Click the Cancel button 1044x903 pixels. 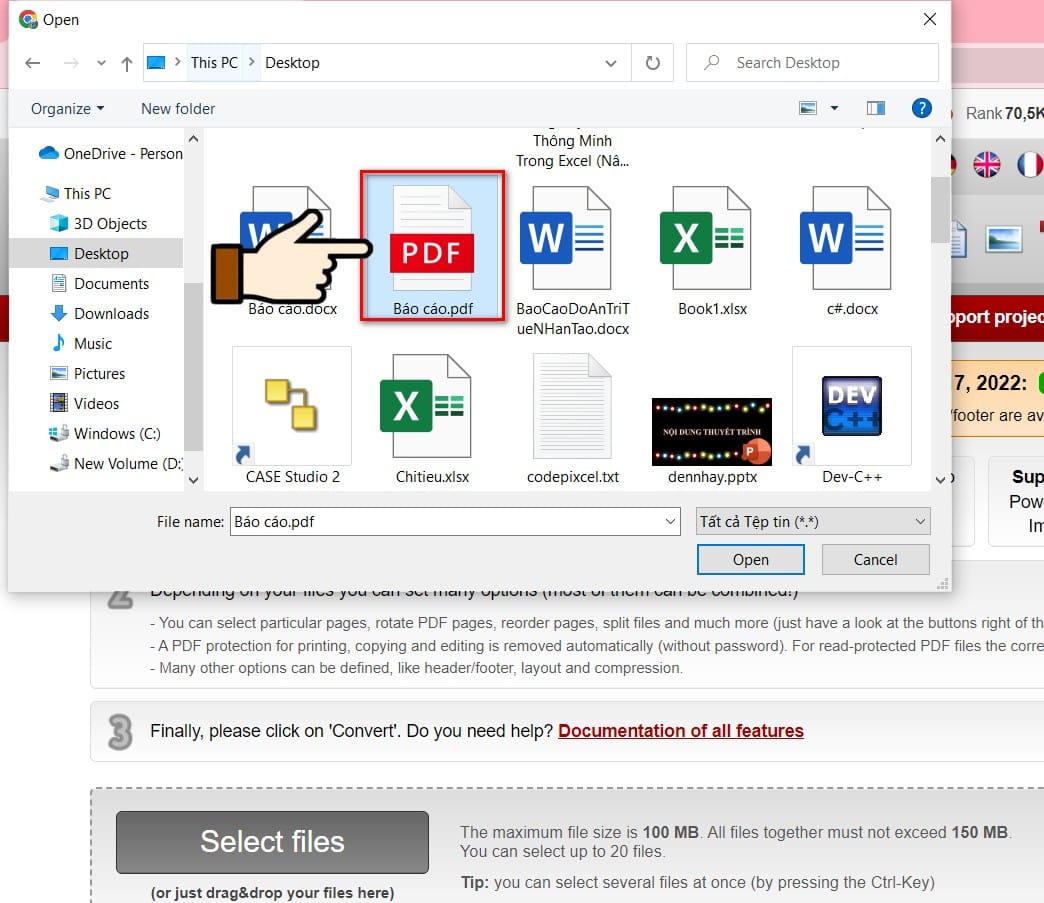click(x=876, y=559)
